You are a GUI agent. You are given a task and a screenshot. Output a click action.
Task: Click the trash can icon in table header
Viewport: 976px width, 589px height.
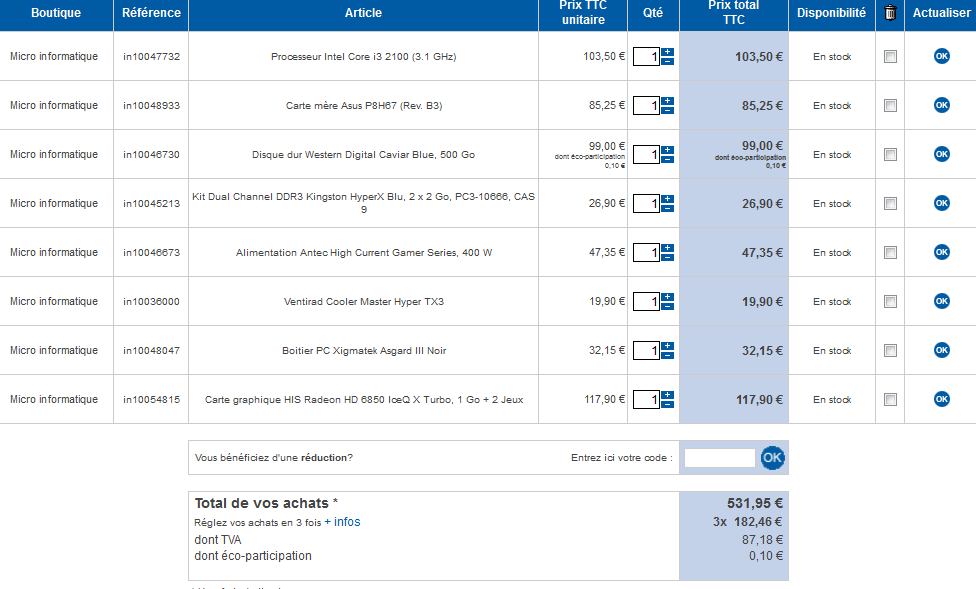pos(890,14)
